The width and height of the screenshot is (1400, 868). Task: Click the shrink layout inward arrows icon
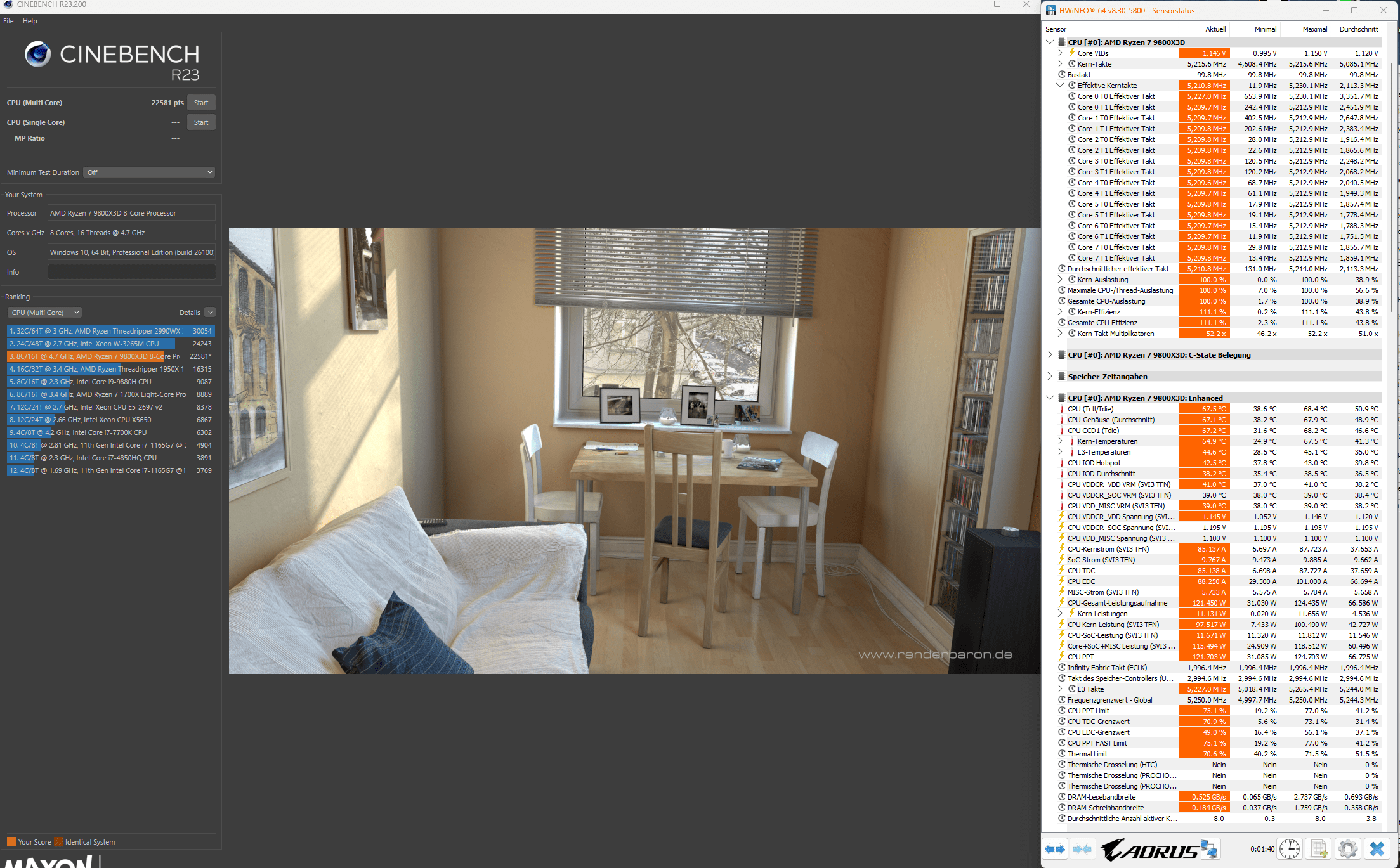click(x=1083, y=849)
